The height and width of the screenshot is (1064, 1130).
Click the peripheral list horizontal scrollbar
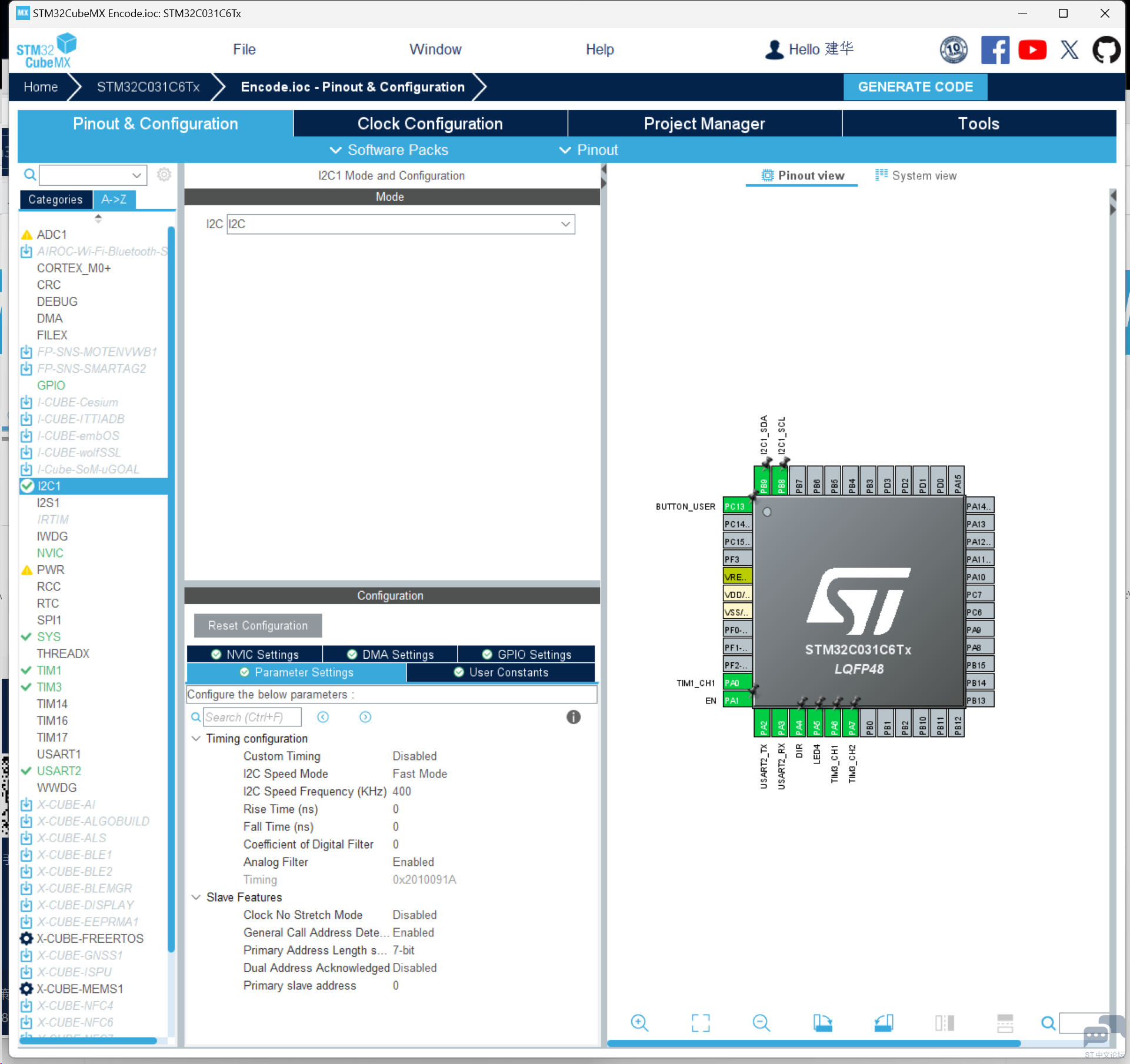(x=88, y=1040)
